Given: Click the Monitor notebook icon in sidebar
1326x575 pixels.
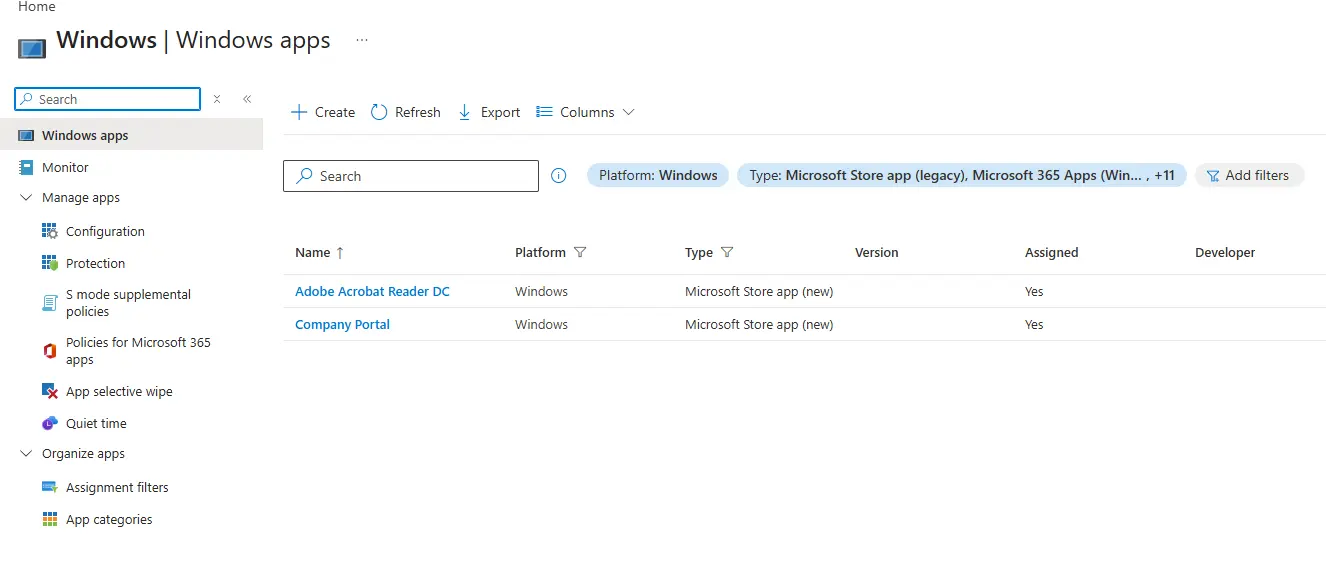Looking at the screenshot, I should point(26,167).
